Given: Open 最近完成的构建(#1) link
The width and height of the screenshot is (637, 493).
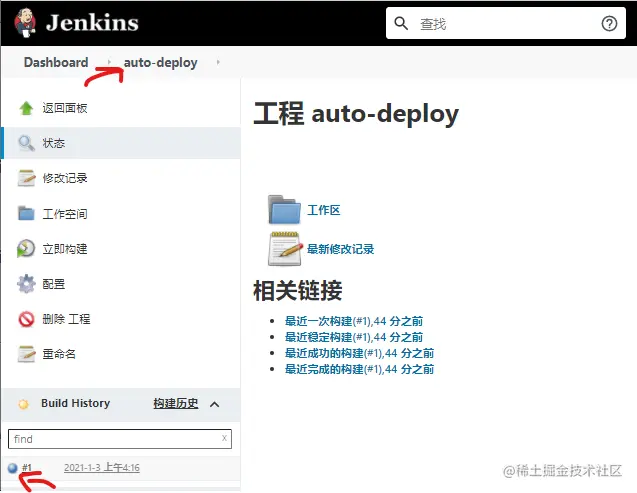Looking at the screenshot, I should (359, 369).
